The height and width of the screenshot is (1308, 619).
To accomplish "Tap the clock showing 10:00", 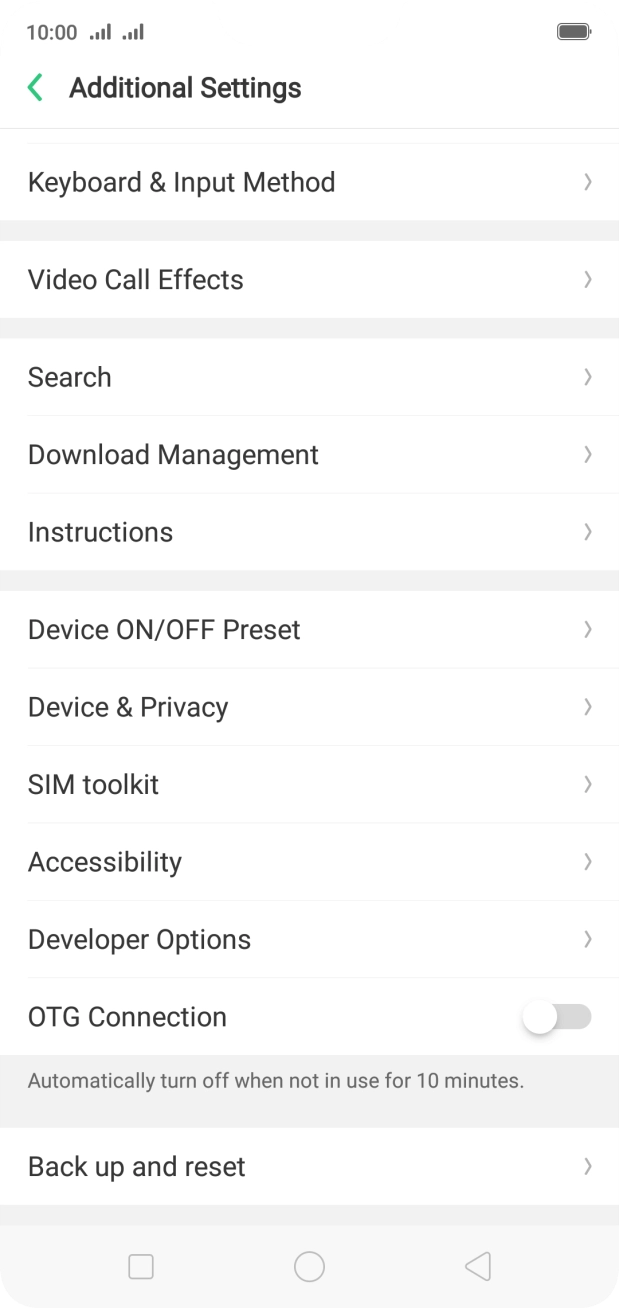I will coord(51,32).
